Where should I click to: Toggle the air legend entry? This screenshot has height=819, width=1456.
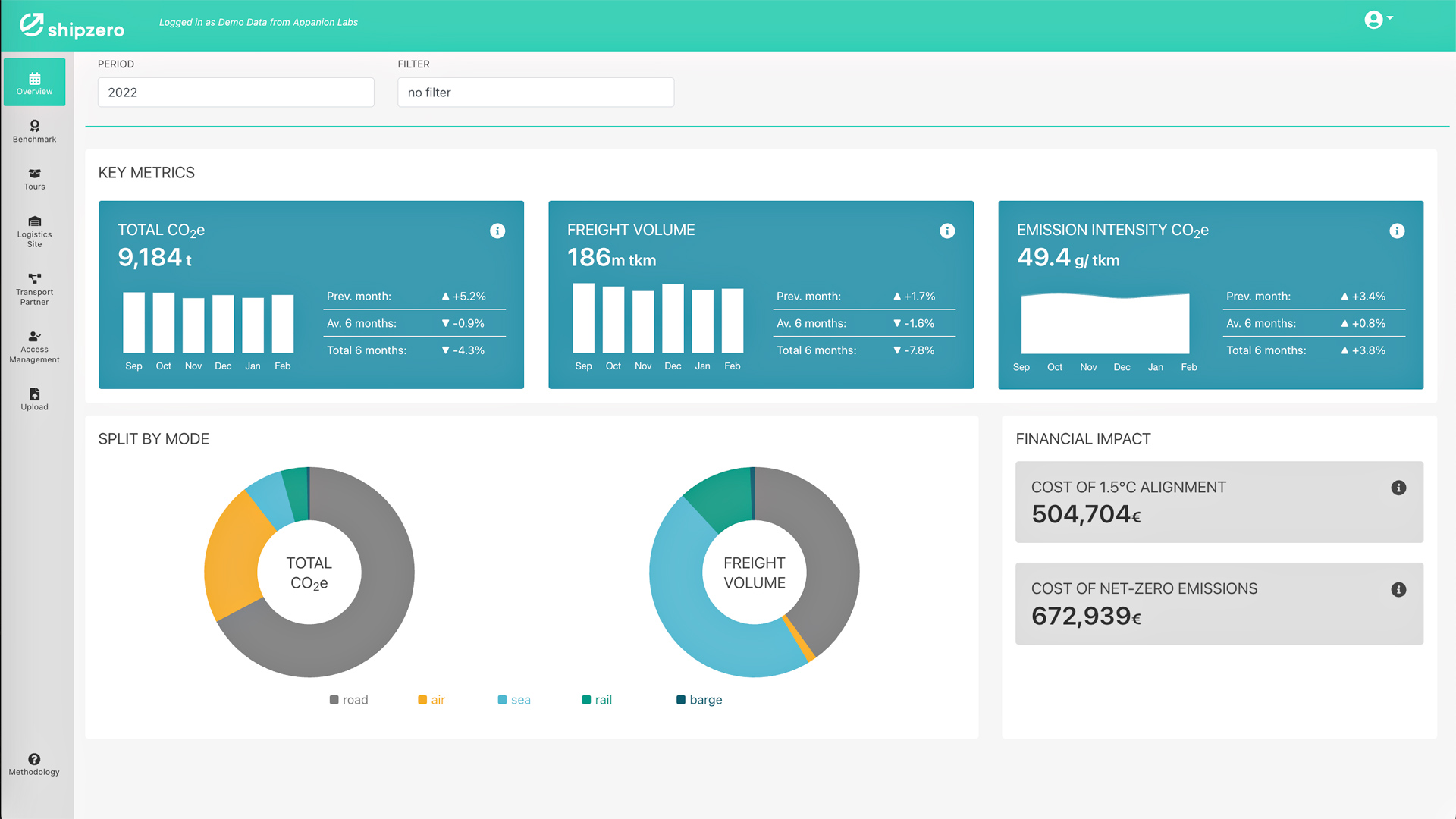[431, 699]
